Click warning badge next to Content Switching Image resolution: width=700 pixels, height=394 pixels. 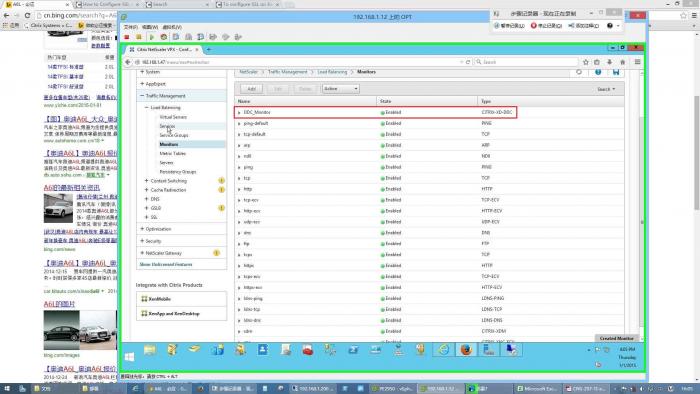click(x=221, y=181)
